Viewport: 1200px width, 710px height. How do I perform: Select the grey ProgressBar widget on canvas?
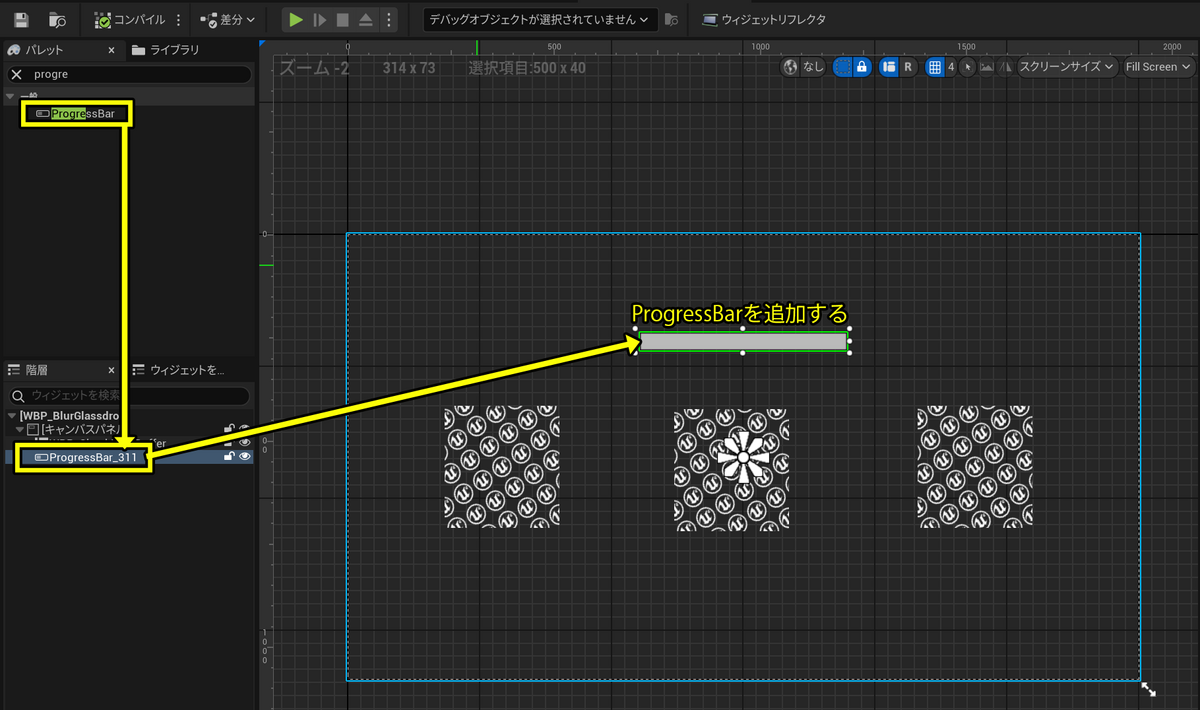[743, 341]
